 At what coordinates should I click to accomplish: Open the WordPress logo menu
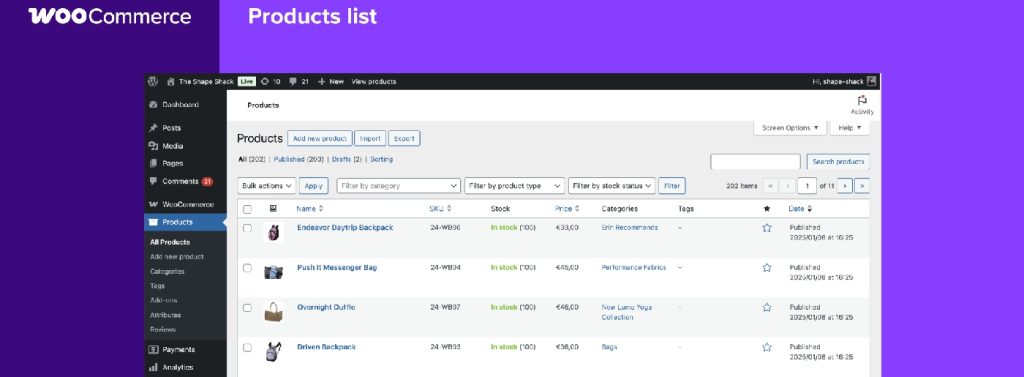153,82
